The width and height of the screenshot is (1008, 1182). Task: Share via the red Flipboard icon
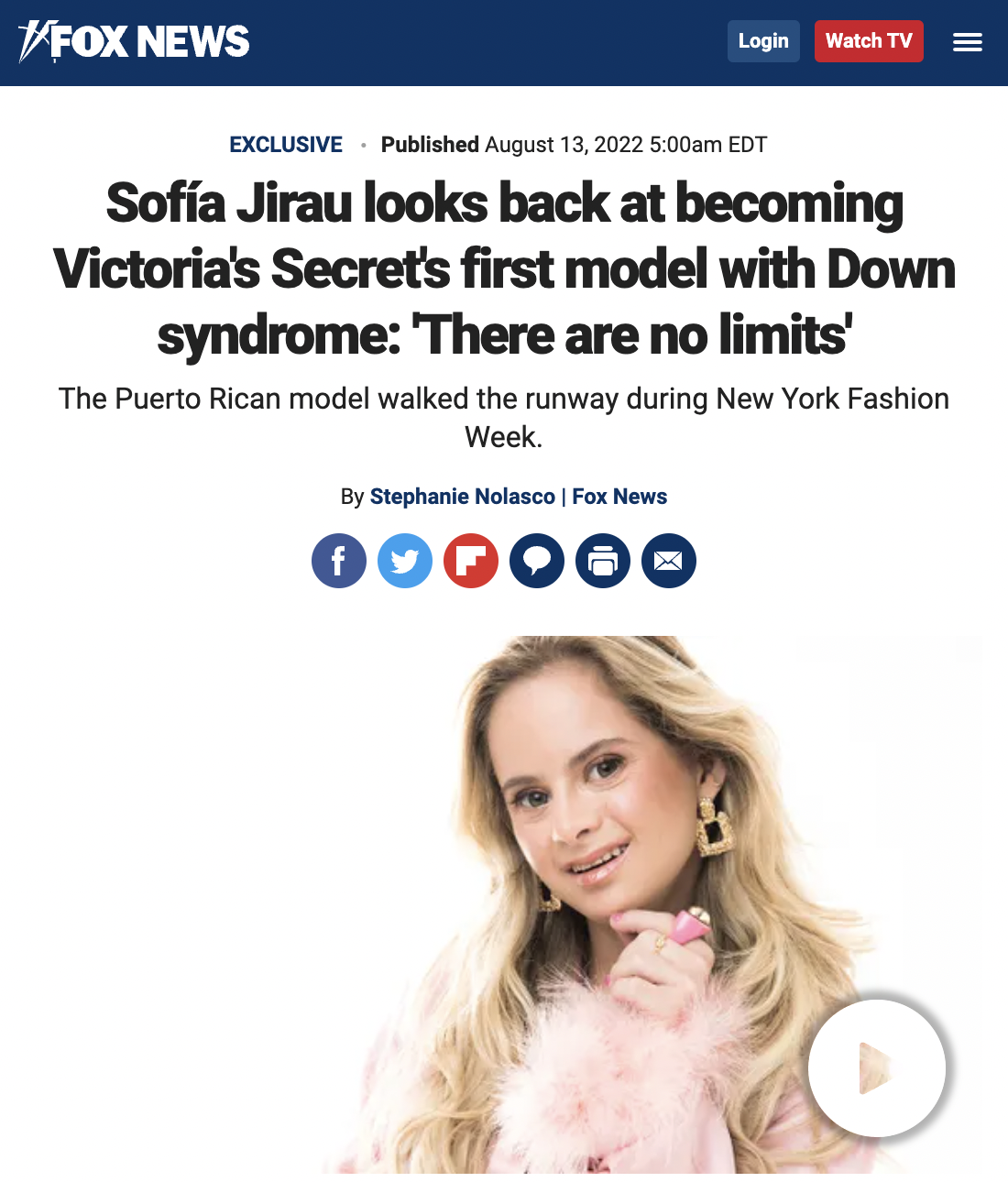pyautogui.click(x=471, y=561)
